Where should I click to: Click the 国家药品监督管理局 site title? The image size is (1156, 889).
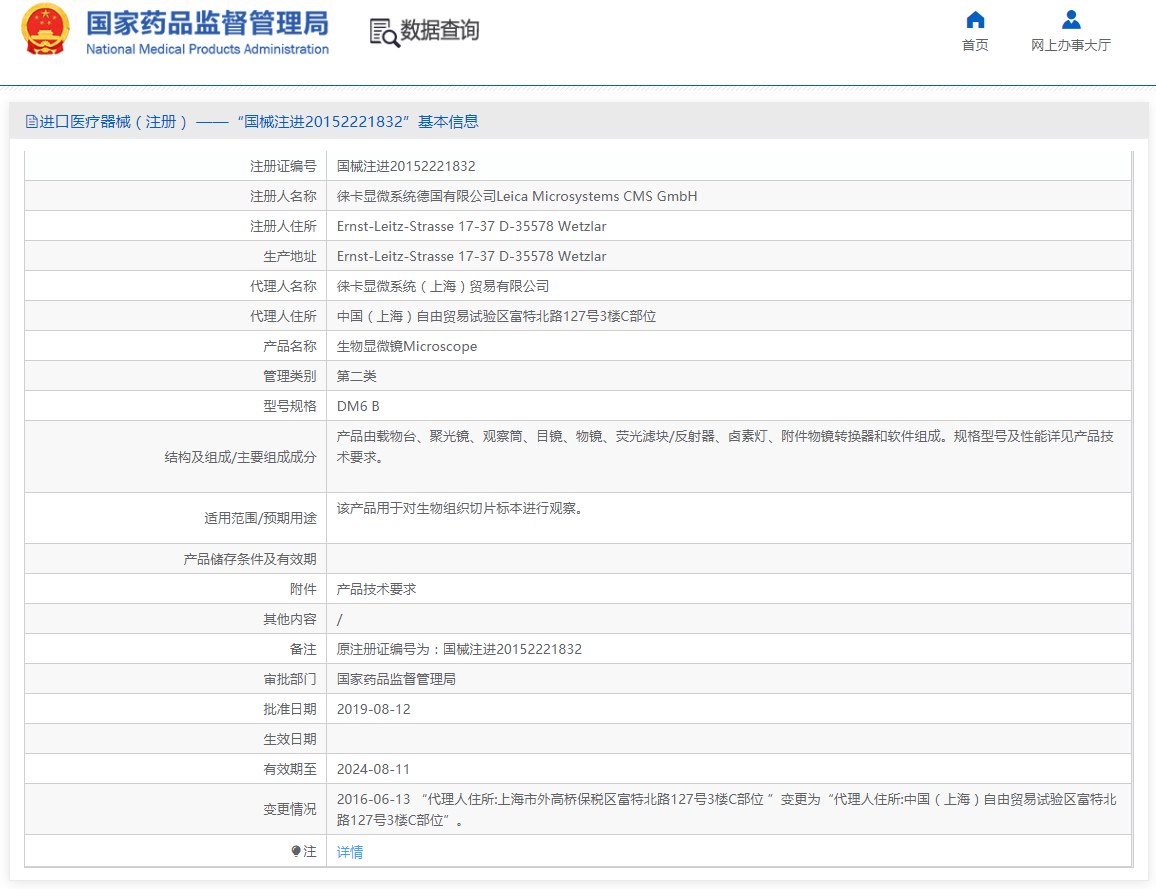207,24
